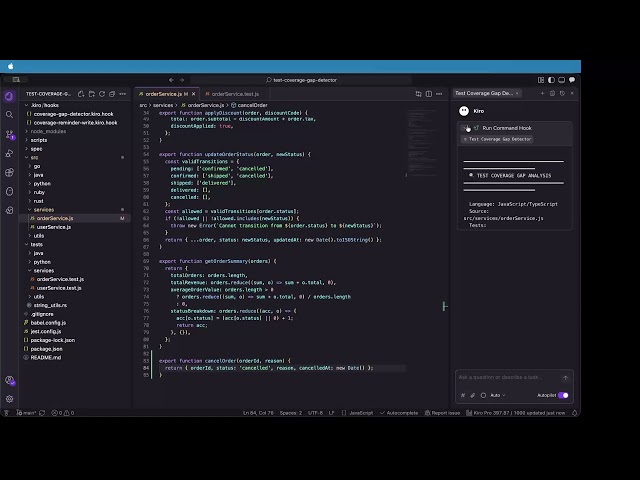The height and width of the screenshot is (480, 640).
Task: Select the Test Coverage Gap De... chat tab
Action: pos(484,93)
